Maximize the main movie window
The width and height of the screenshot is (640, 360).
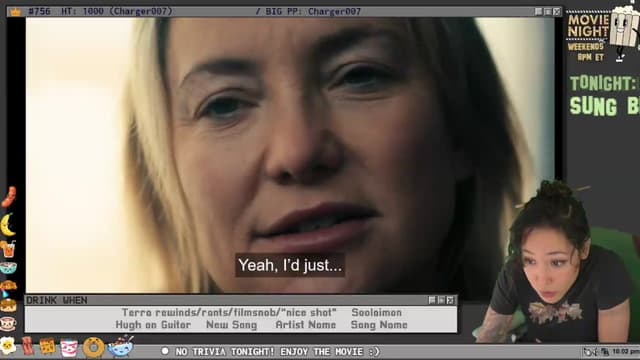[x=548, y=12]
